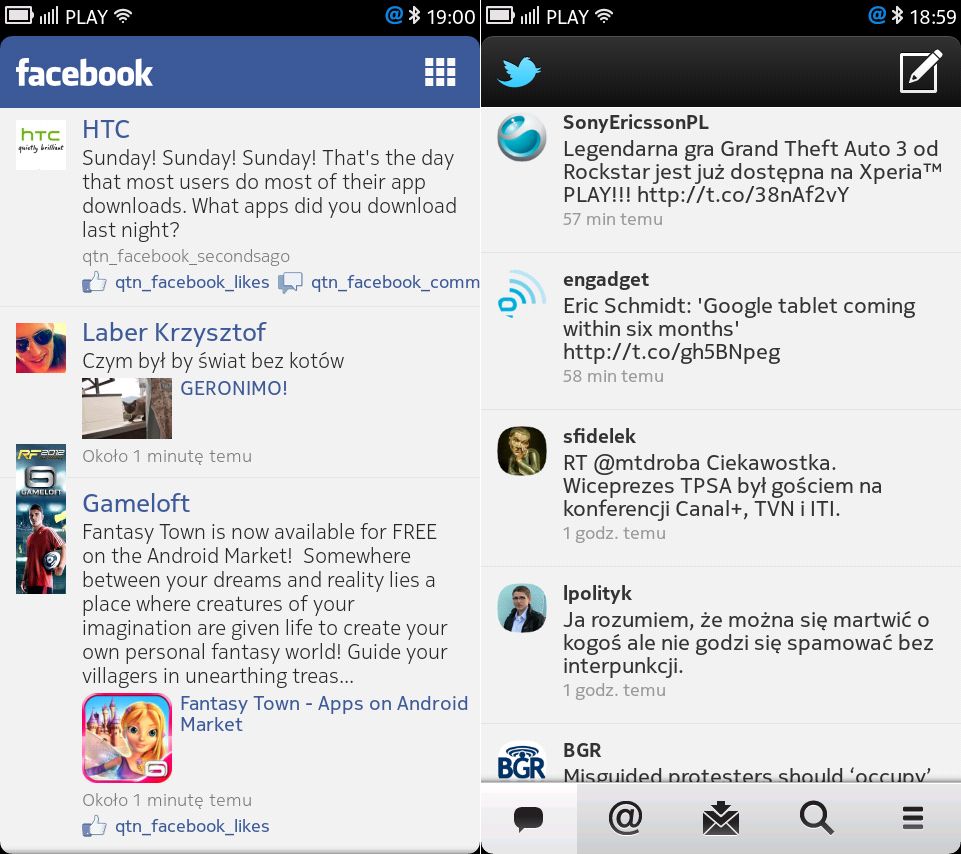This screenshot has width=961, height=854.
Task: Select the timeline speech bubble tab
Action: click(528, 818)
